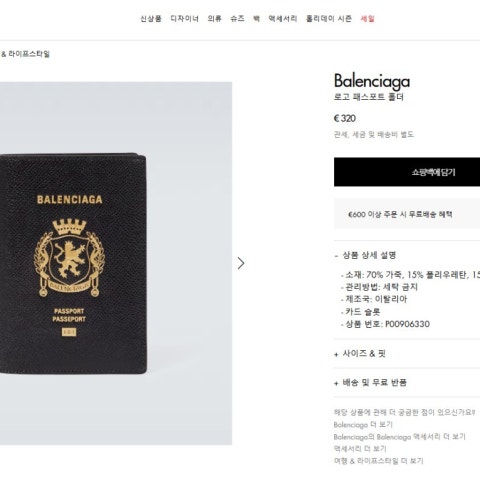This screenshot has height=480, width=480.
Task: Collapse the 상품 상세 설명 section
Action: coord(365,255)
